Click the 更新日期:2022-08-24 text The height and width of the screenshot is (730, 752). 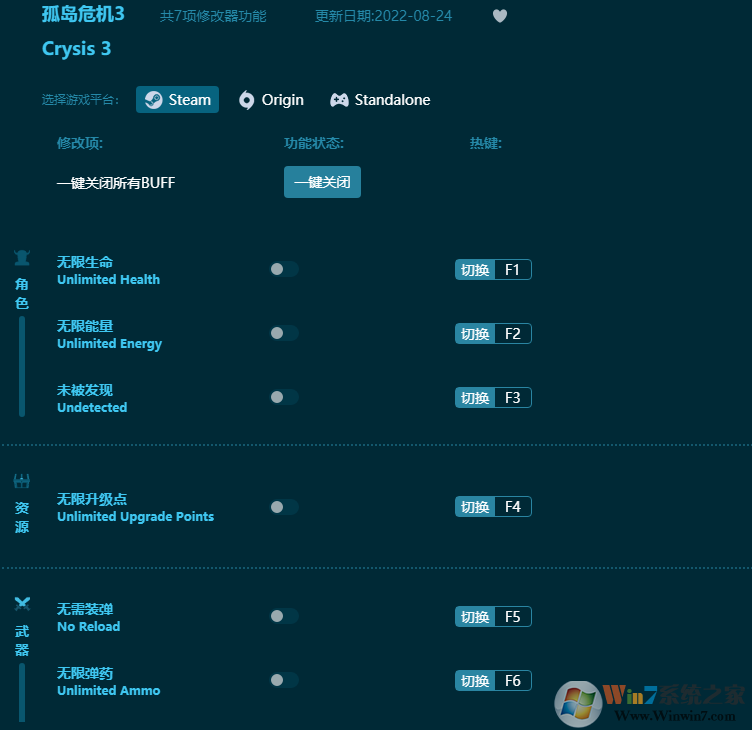click(x=383, y=16)
